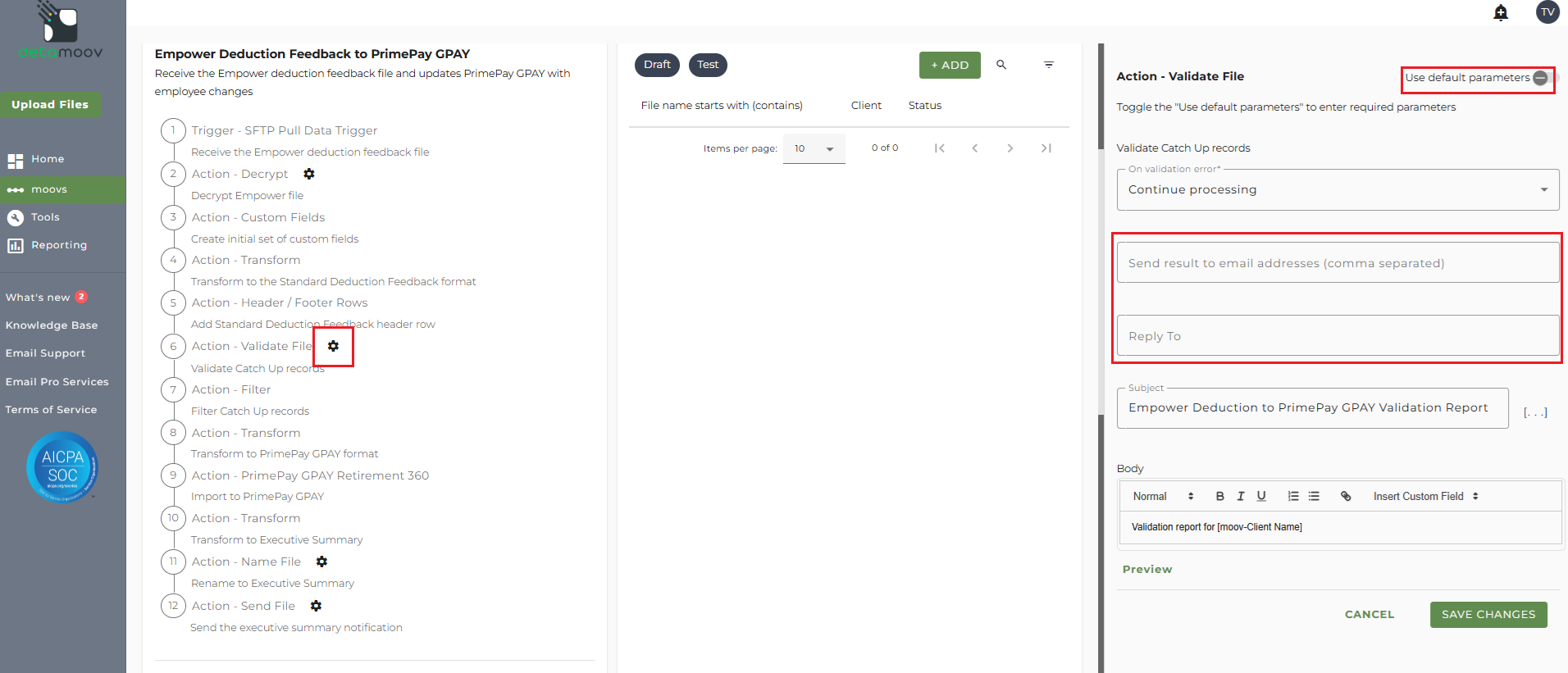Insert hyperlink in Body editor
The width and height of the screenshot is (1568, 673).
click(x=1346, y=496)
